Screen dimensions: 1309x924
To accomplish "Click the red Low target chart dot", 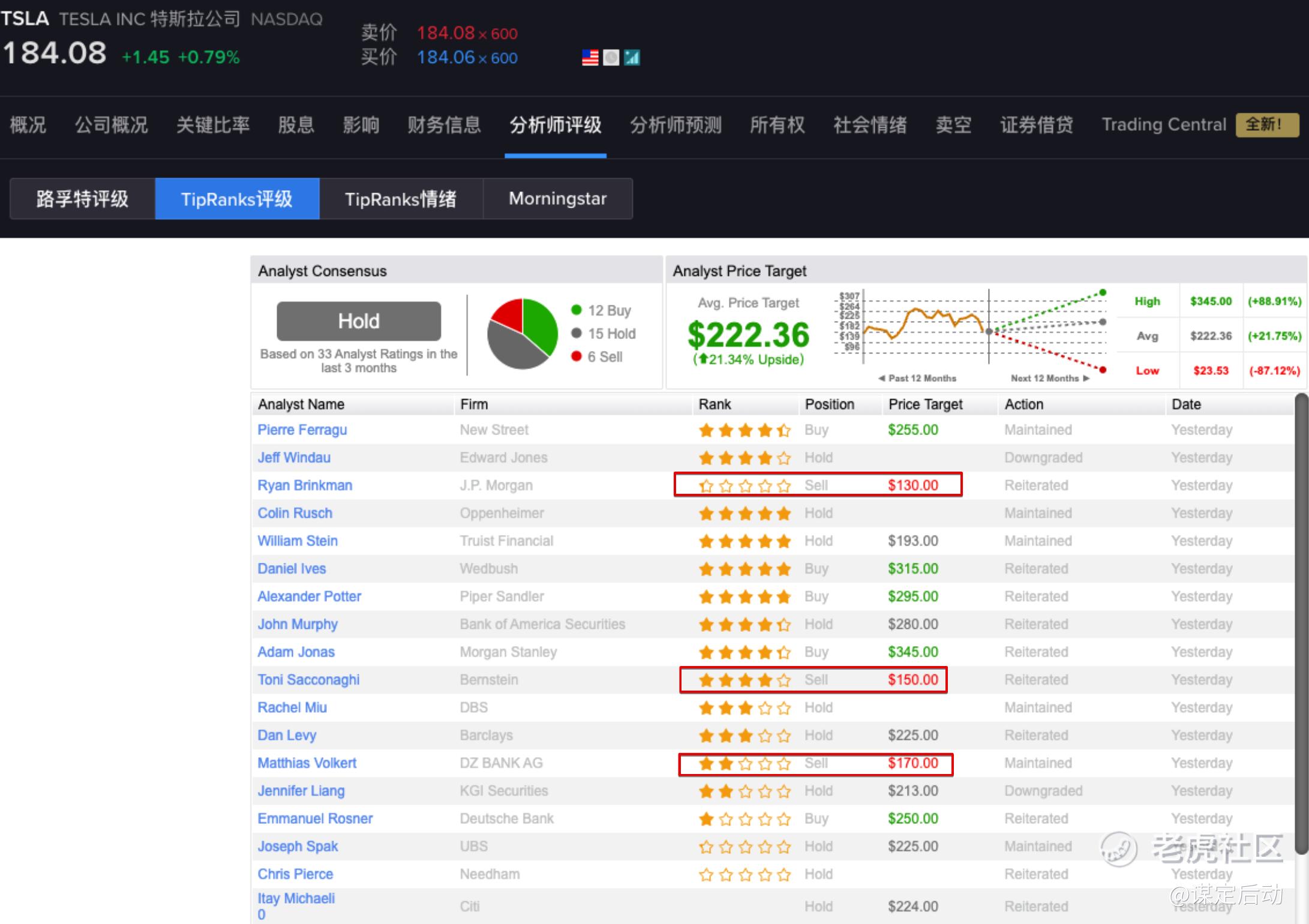I will tap(1103, 370).
